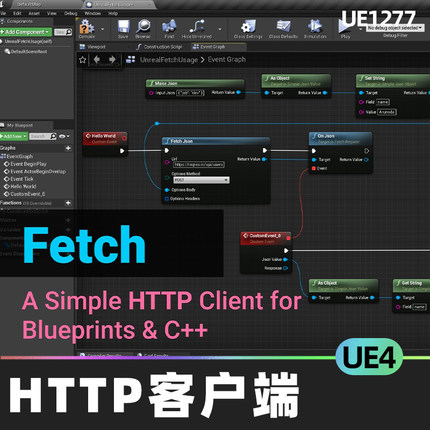Screen dimensions: 430x430
Task: Switch to the Construction Script tab
Action: [159, 47]
